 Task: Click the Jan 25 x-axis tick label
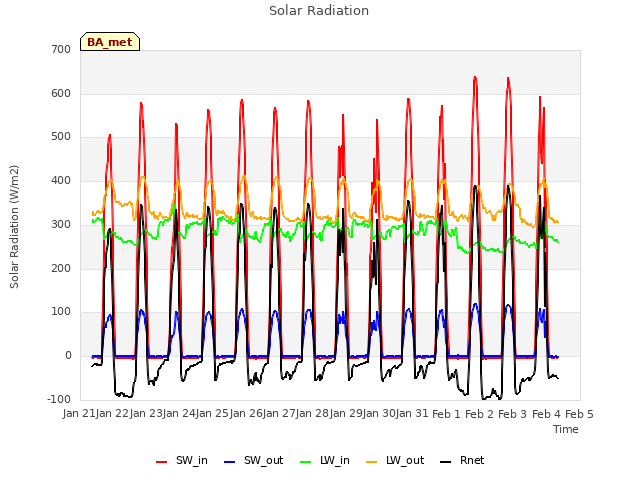pos(212,413)
